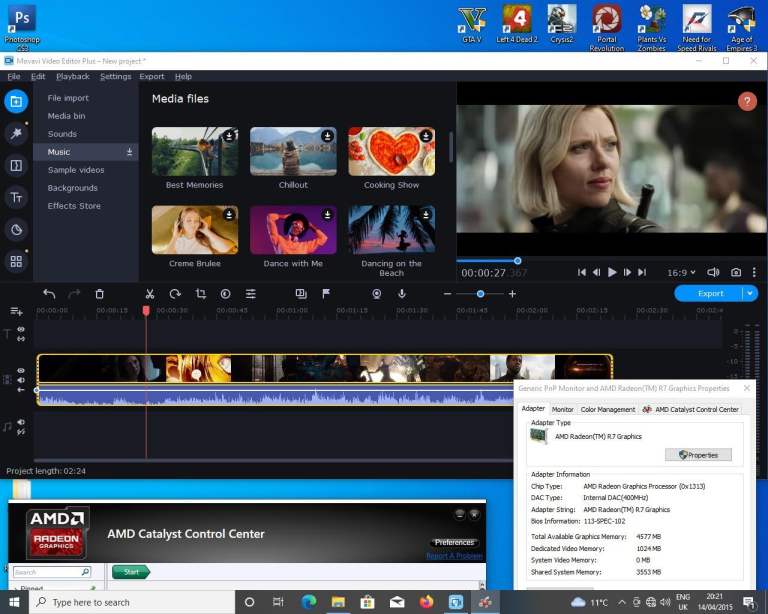Image resolution: width=768 pixels, height=614 pixels.
Task: Click the undo arrow in timeline toolbar
Action: pos(49,294)
